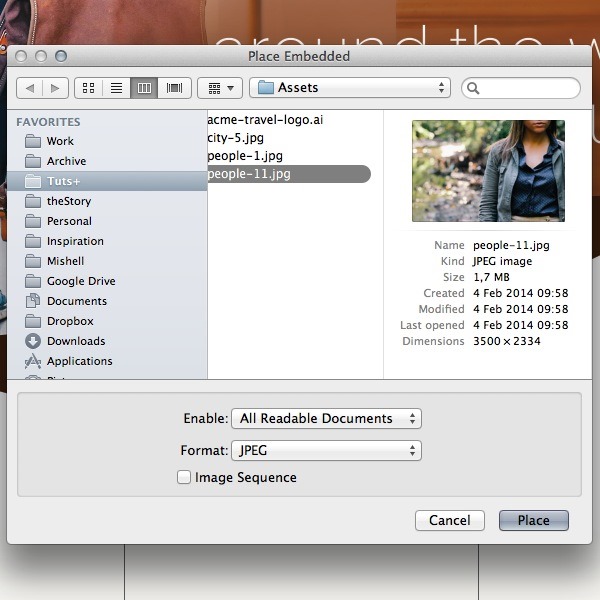Open the item arrangement dropdown
Screen dimensions: 600x600
coord(220,88)
